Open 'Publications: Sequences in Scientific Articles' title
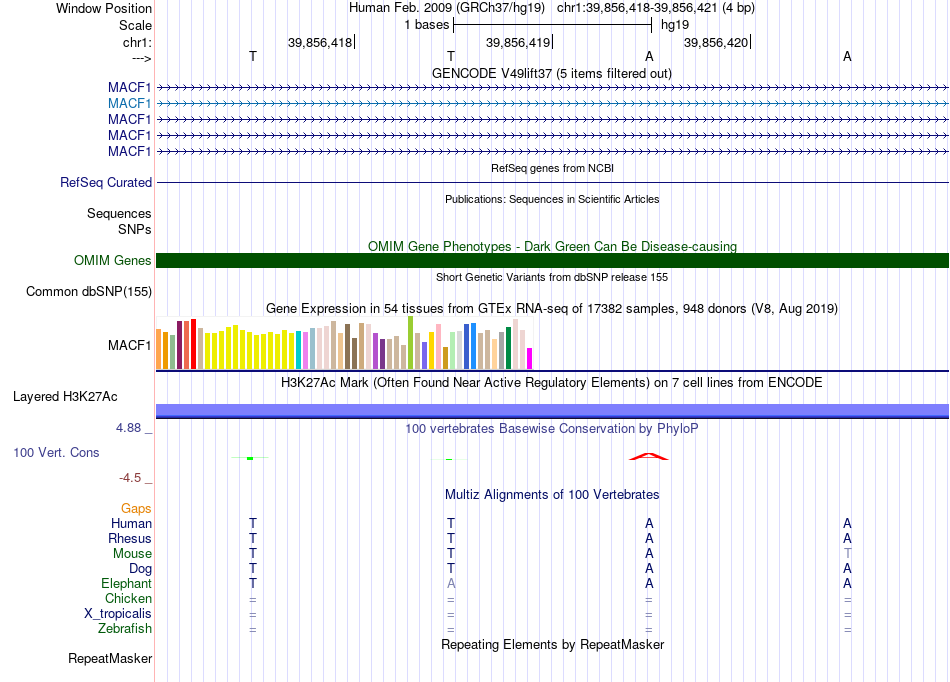 coord(552,199)
